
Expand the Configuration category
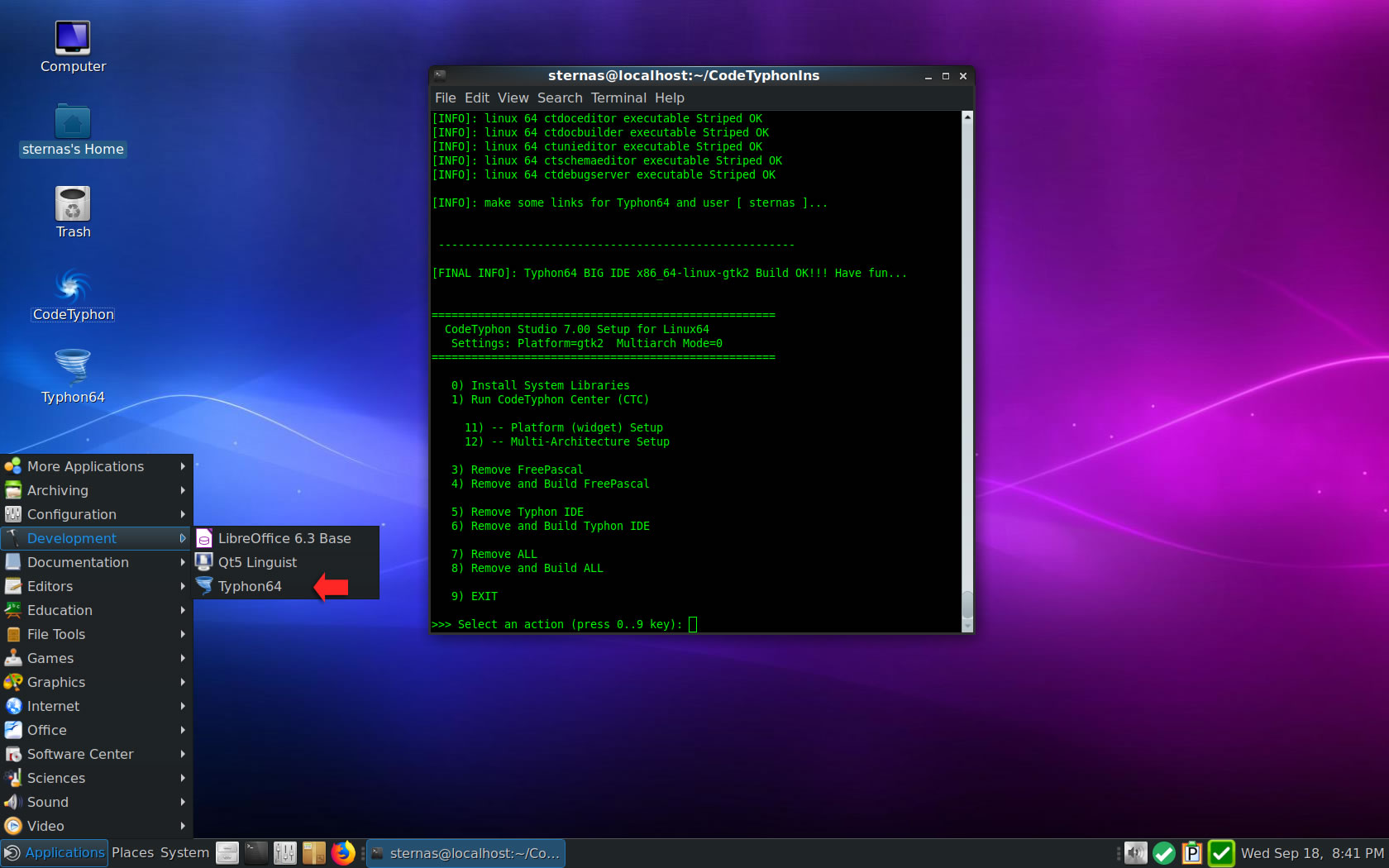tap(97, 514)
